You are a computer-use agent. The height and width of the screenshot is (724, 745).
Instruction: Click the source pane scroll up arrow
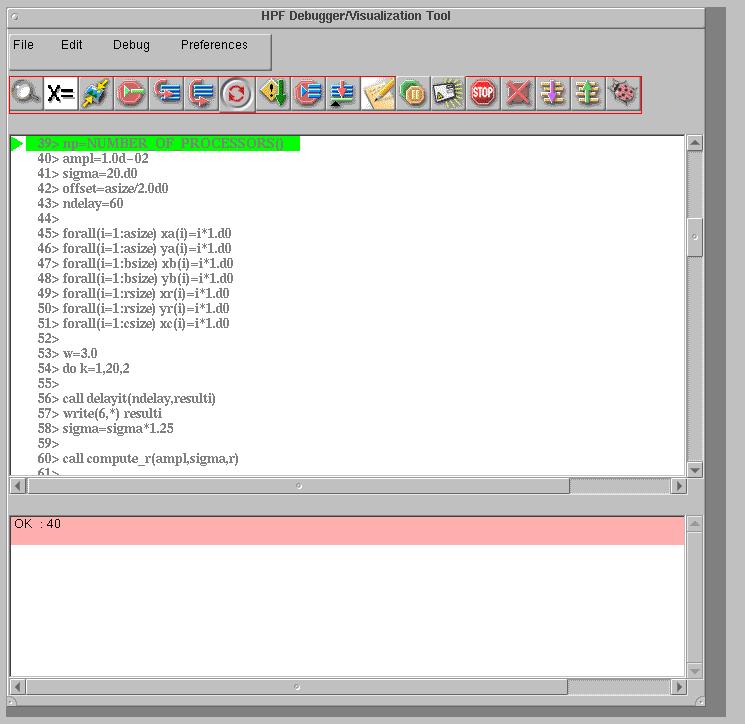click(x=695, y=143)
